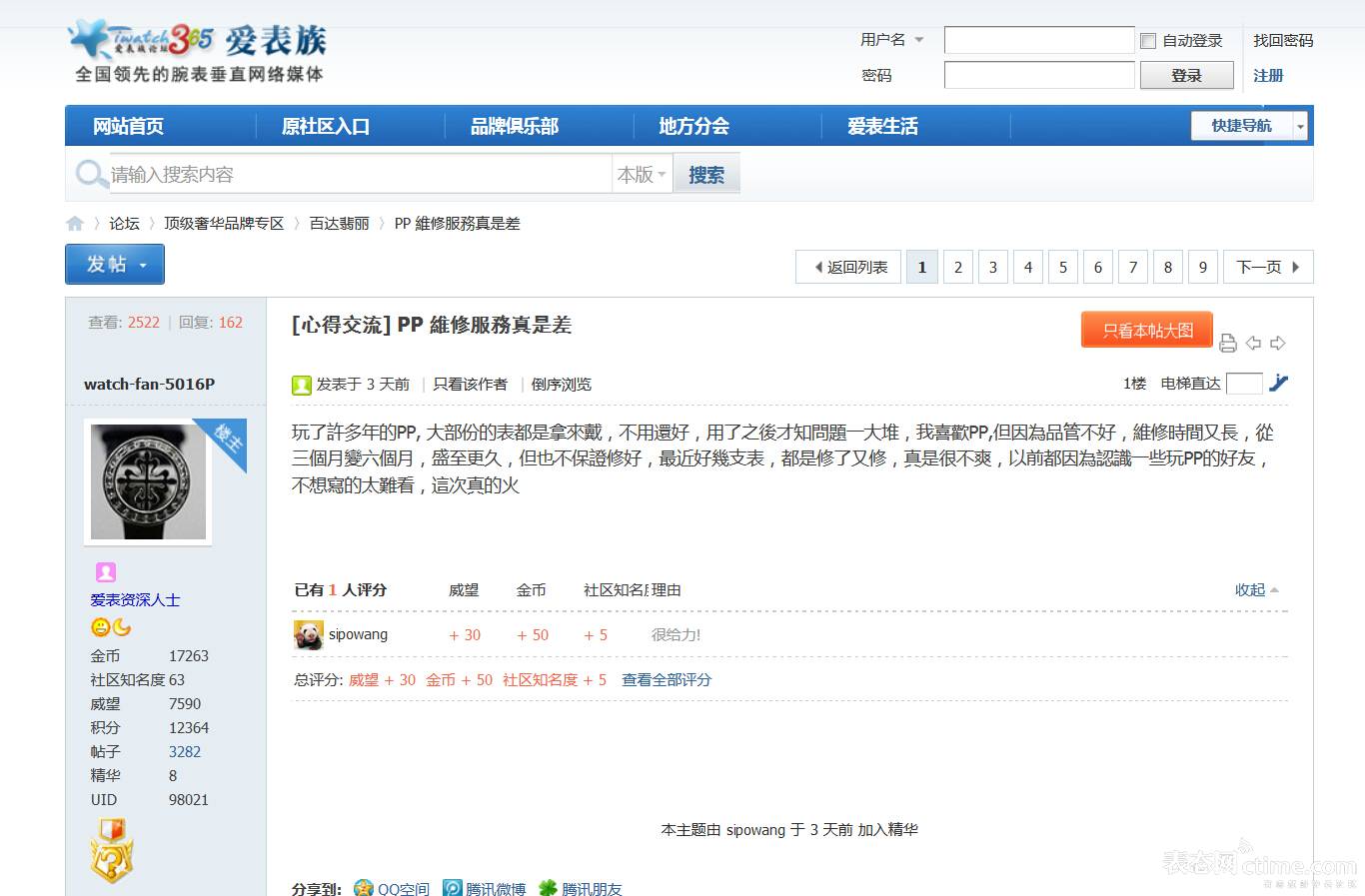The height and width of the screenshot is (896, 1365).
Task: Click the elevator jump arrow icon
Action: (1279, 383)
